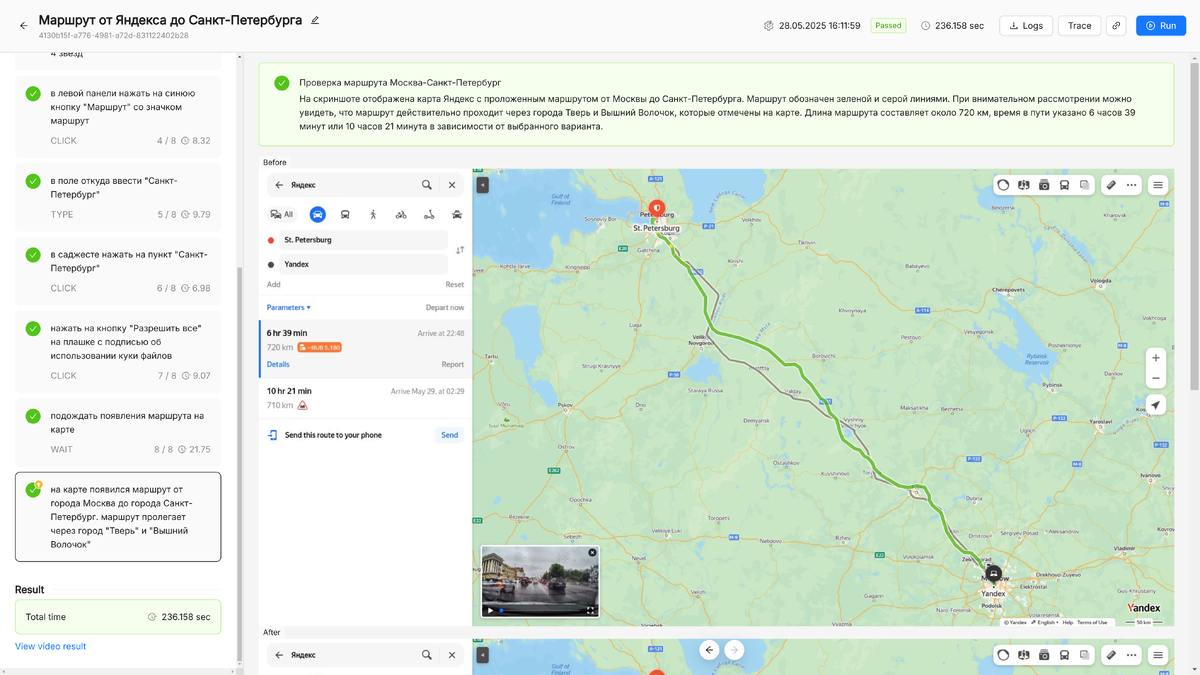Image resolution: width=1200 pixels, height=675 pixels.
Task: Expand dashcam video to fullscreen
Action: pos(590,610)
